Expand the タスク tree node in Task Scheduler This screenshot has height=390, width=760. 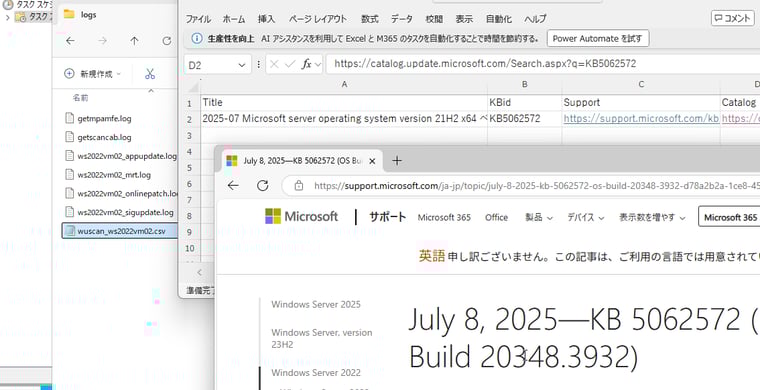point(7,17)
